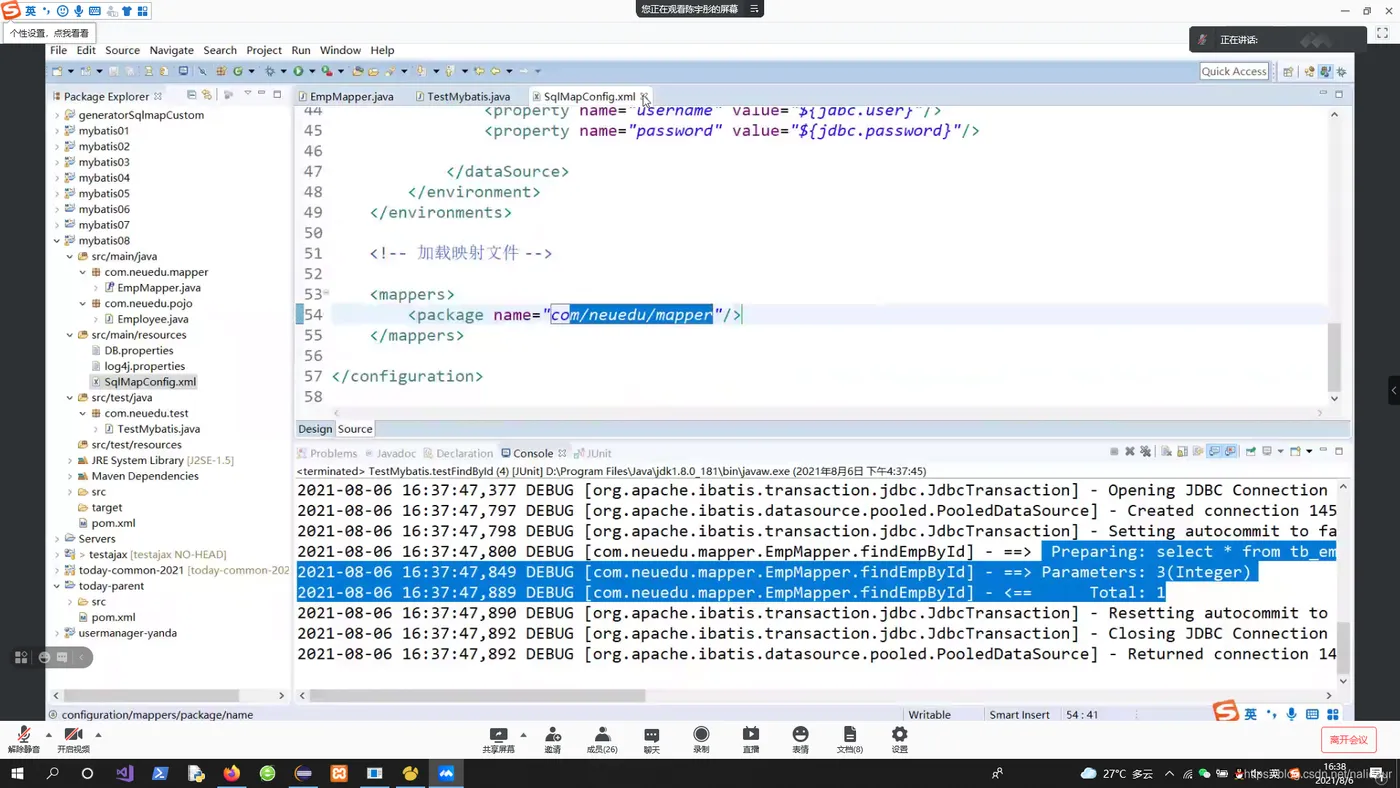
Task: Open the Navigate menu
Action: coord(171,50)
